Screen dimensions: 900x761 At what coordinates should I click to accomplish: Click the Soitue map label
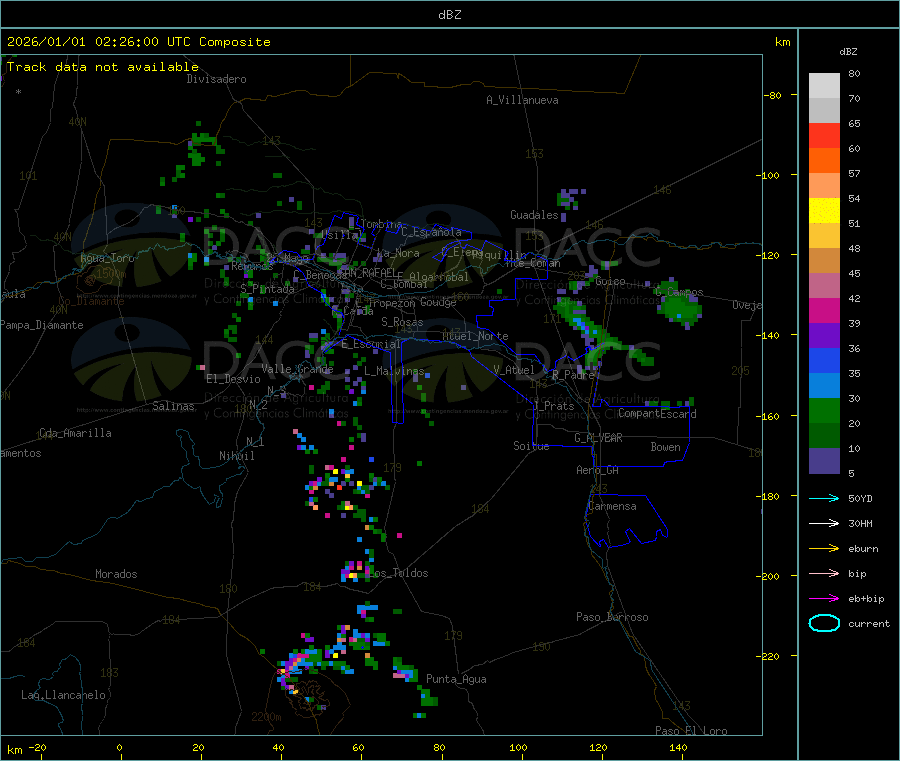pos(531,446)
